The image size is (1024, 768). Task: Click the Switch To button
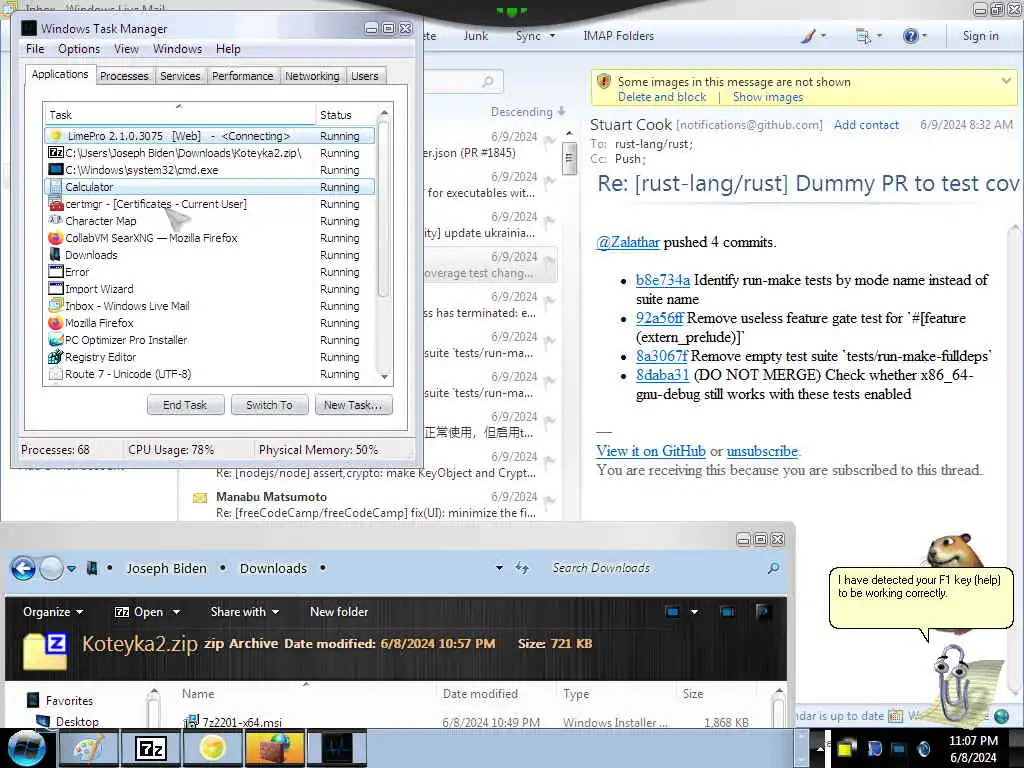(x=269, y=405)
